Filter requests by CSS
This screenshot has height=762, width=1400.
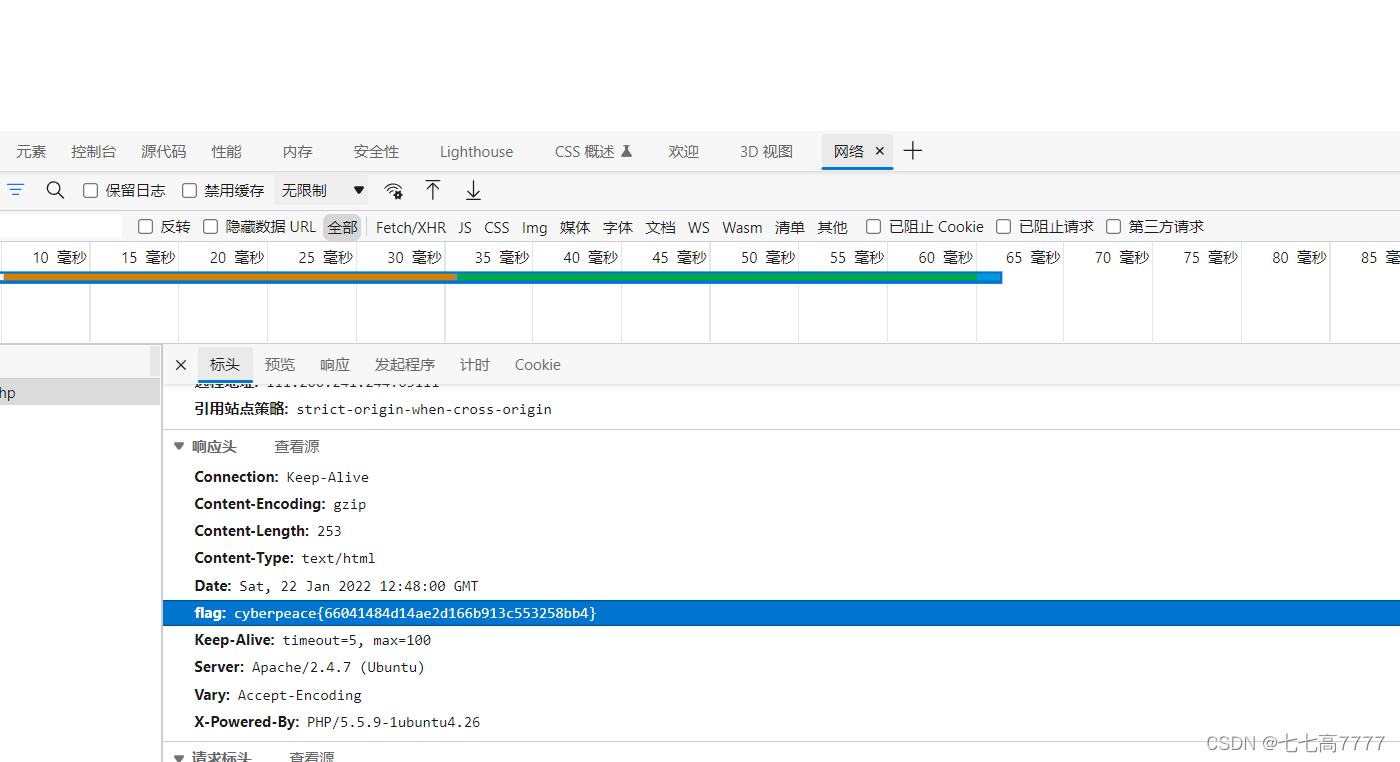point(497,228)
